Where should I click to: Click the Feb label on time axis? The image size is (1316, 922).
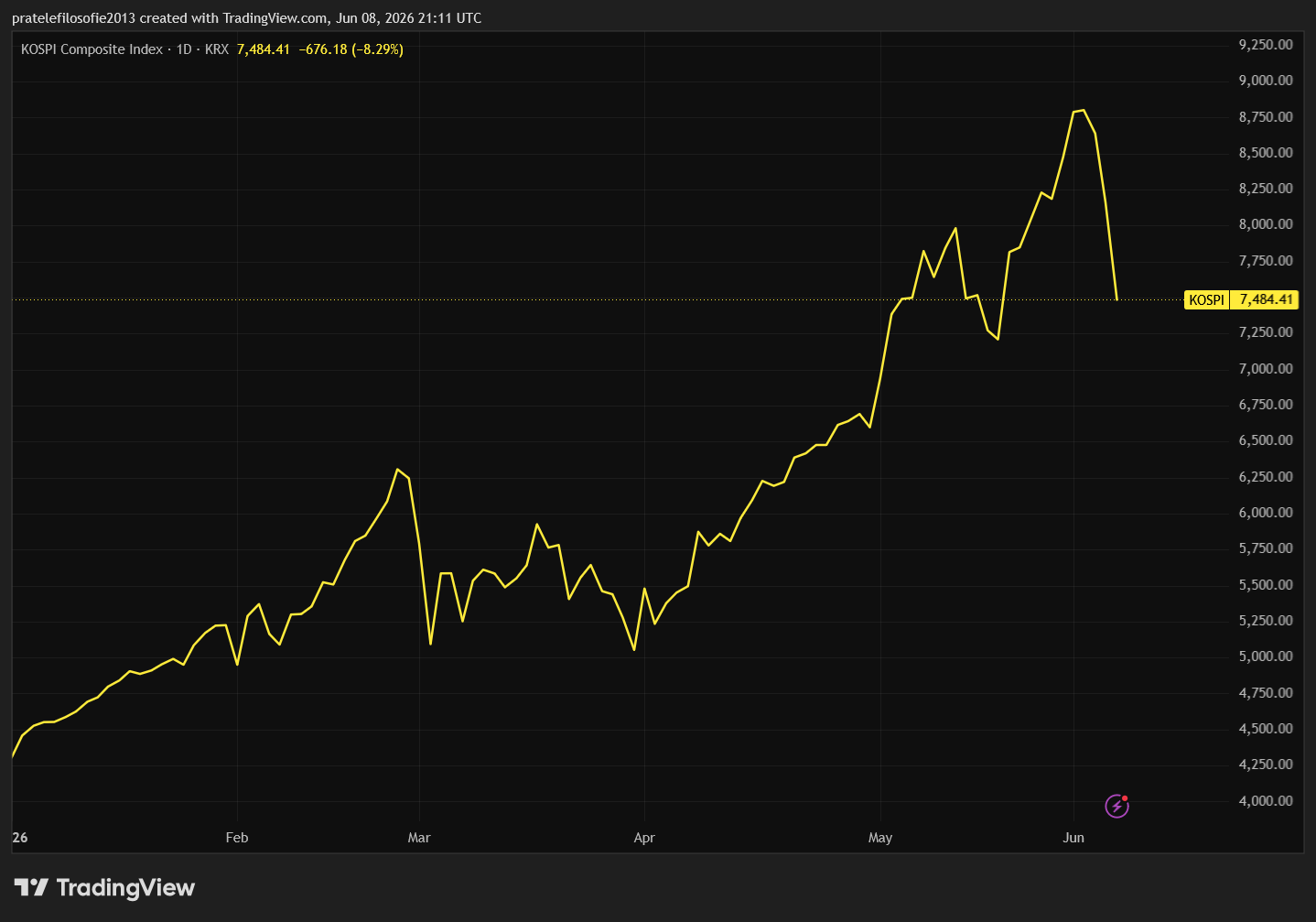pos(237,838)
